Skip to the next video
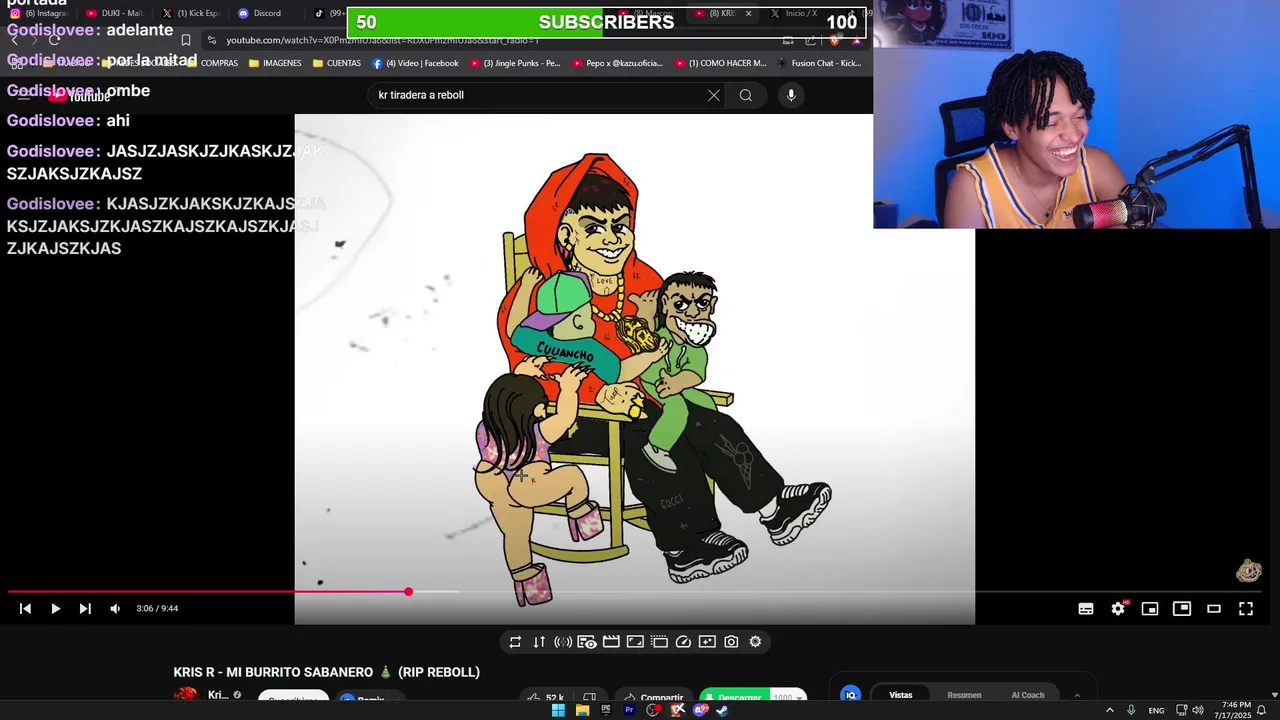1280x720 pixels. pyautogui.click(x=85, y=608)
